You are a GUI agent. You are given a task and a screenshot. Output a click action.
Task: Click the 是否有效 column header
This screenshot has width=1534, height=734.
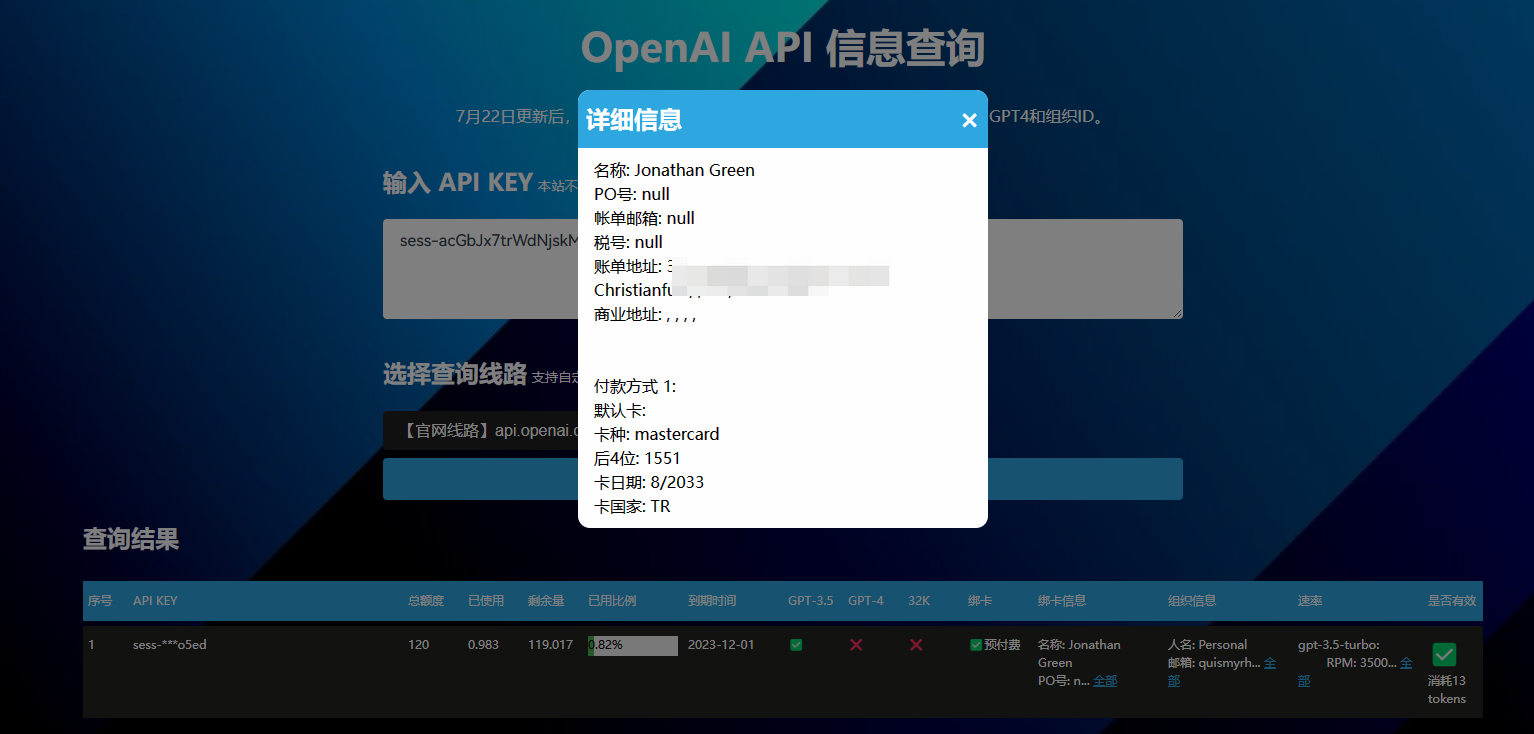1452,601
